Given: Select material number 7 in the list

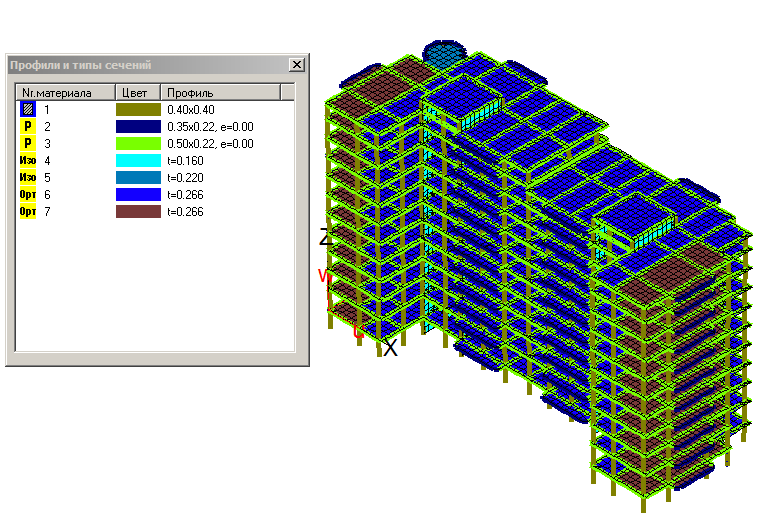Looking at the screenshot, I should click(x=47, y=212).
